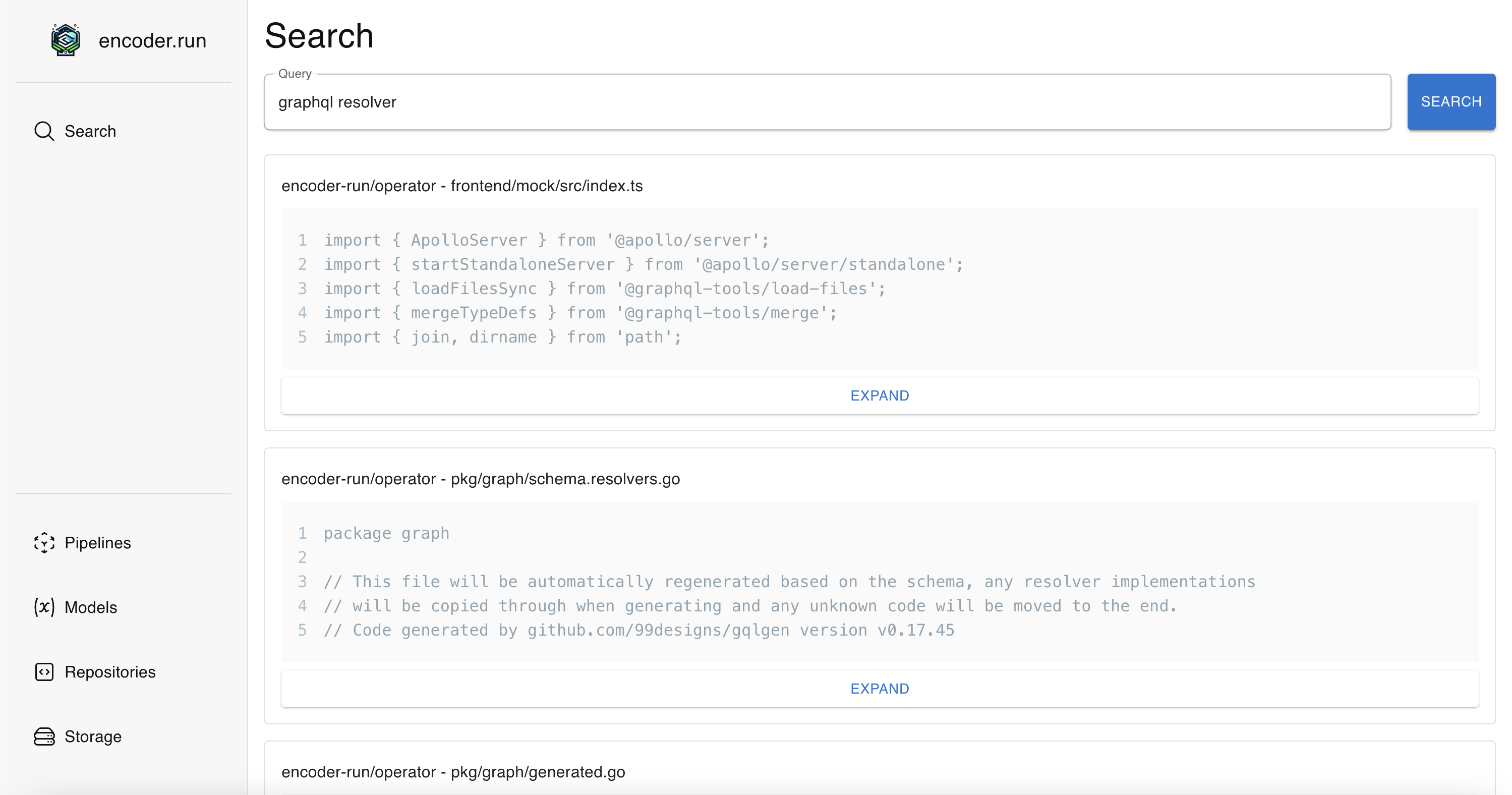Click the Storage disk icon

click(44, 736)
